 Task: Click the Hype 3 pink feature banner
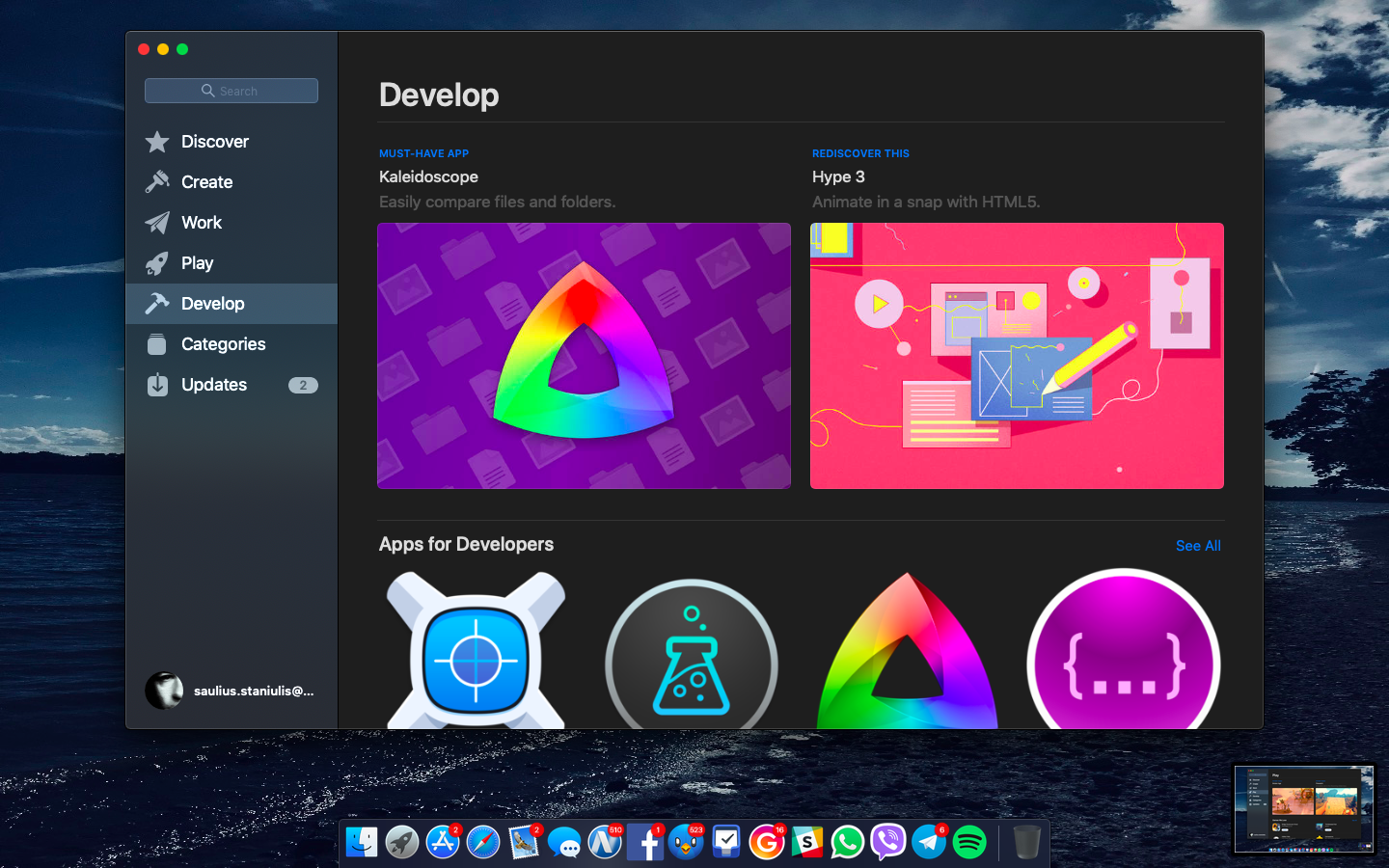click(x=1017, y=356)
